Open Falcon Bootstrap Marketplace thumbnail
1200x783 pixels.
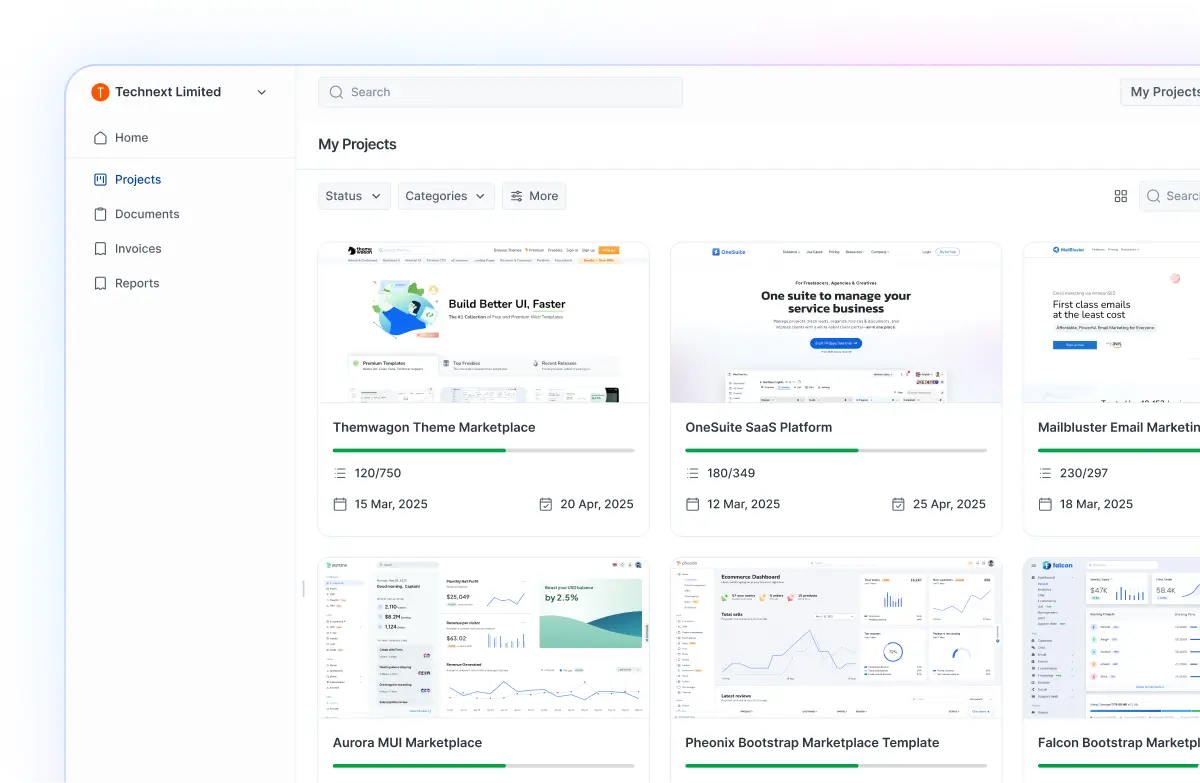click(1112, 638)
